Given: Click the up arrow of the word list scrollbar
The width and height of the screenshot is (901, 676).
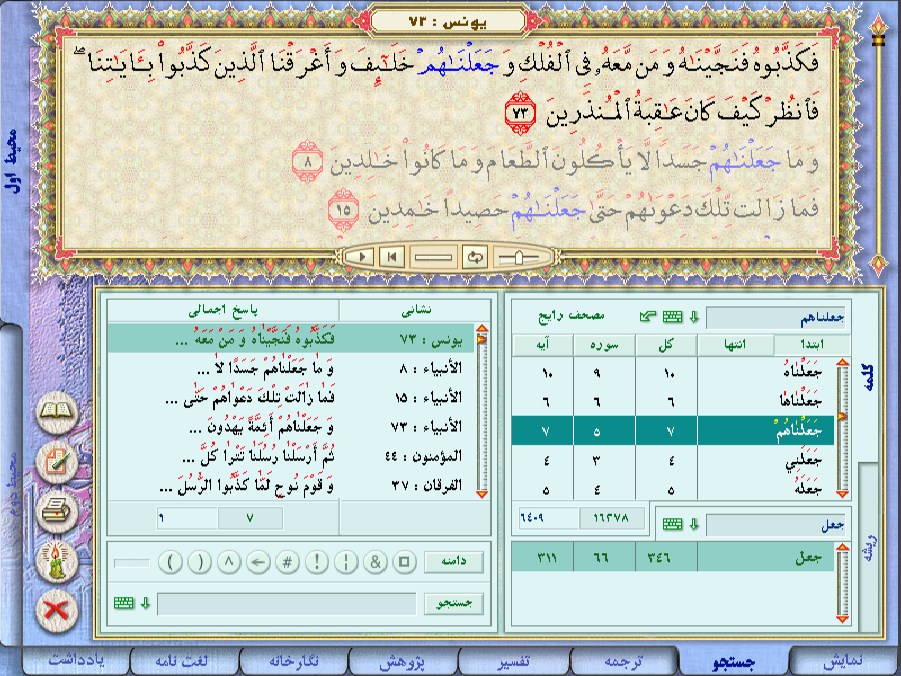Looking at the screenshot, I should coord(842,363).
